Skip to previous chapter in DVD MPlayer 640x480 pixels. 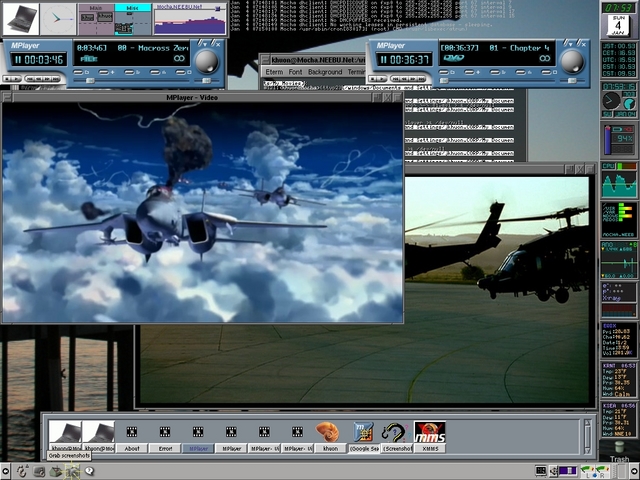pyautogui.click(x=397, y=78)
